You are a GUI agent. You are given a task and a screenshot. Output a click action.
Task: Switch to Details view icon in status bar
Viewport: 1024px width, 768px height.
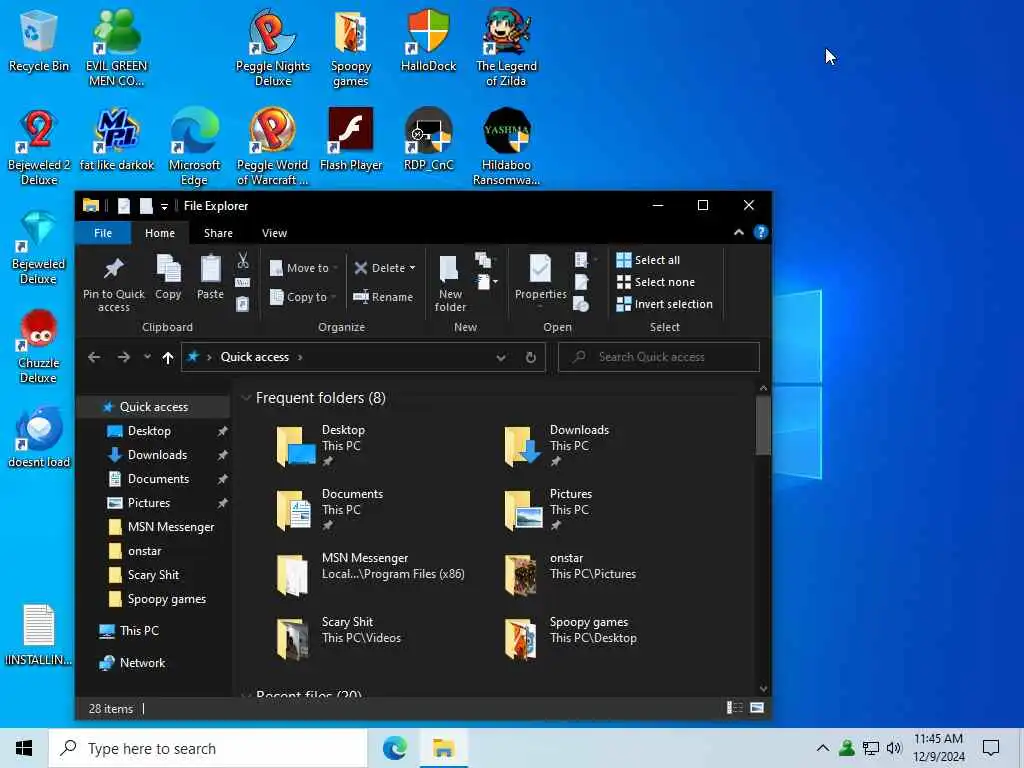pos(735,708)
